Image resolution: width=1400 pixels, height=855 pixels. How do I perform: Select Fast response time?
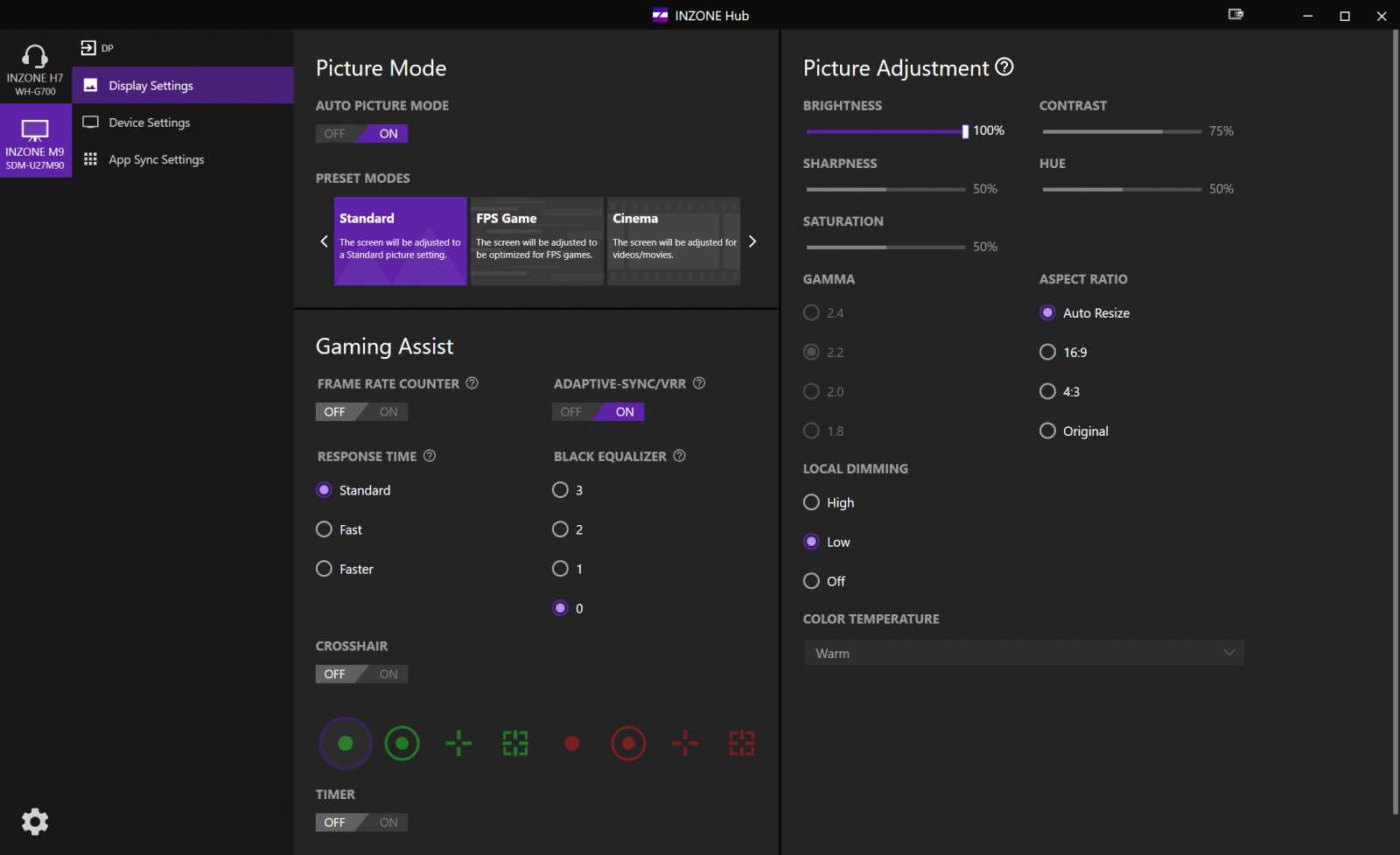[339, 529]
